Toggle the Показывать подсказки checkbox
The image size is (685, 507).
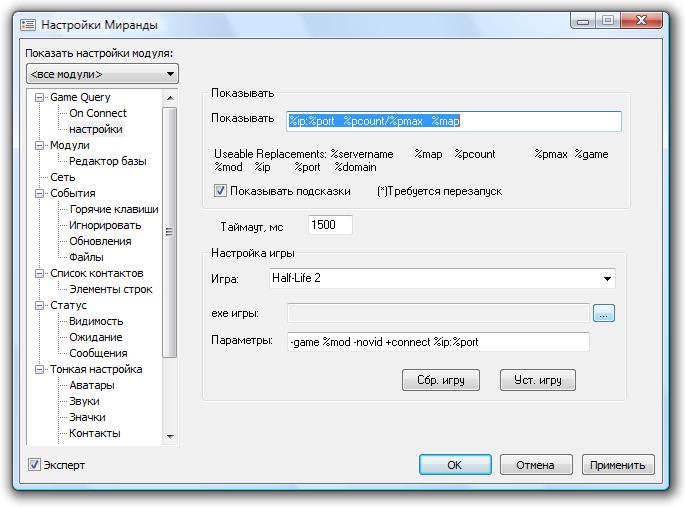(220, 191)
